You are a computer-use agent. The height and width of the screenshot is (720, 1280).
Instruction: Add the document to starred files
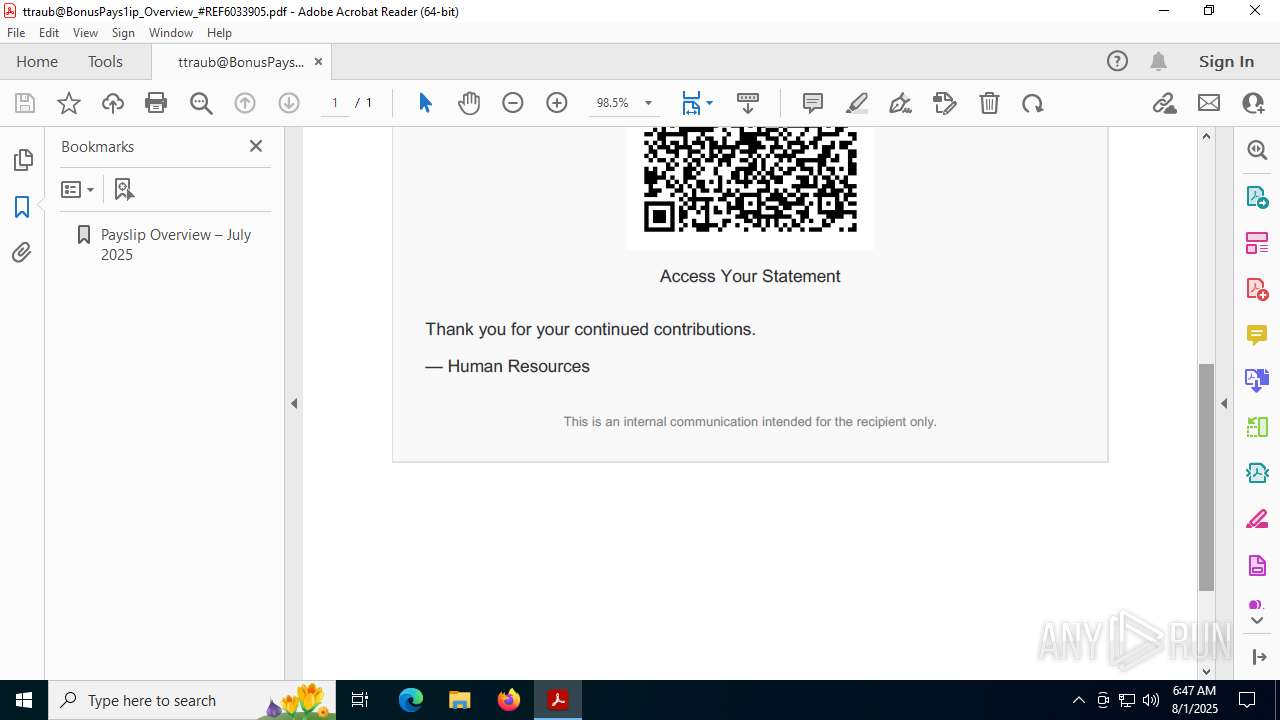(69, 103)
